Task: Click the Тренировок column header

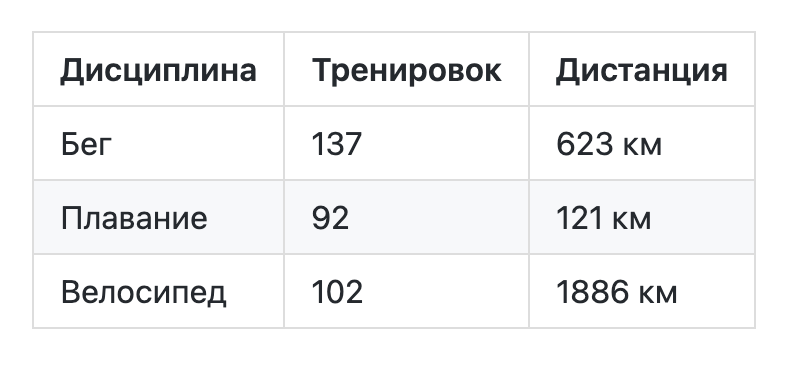Action: [x=406, y=69]
